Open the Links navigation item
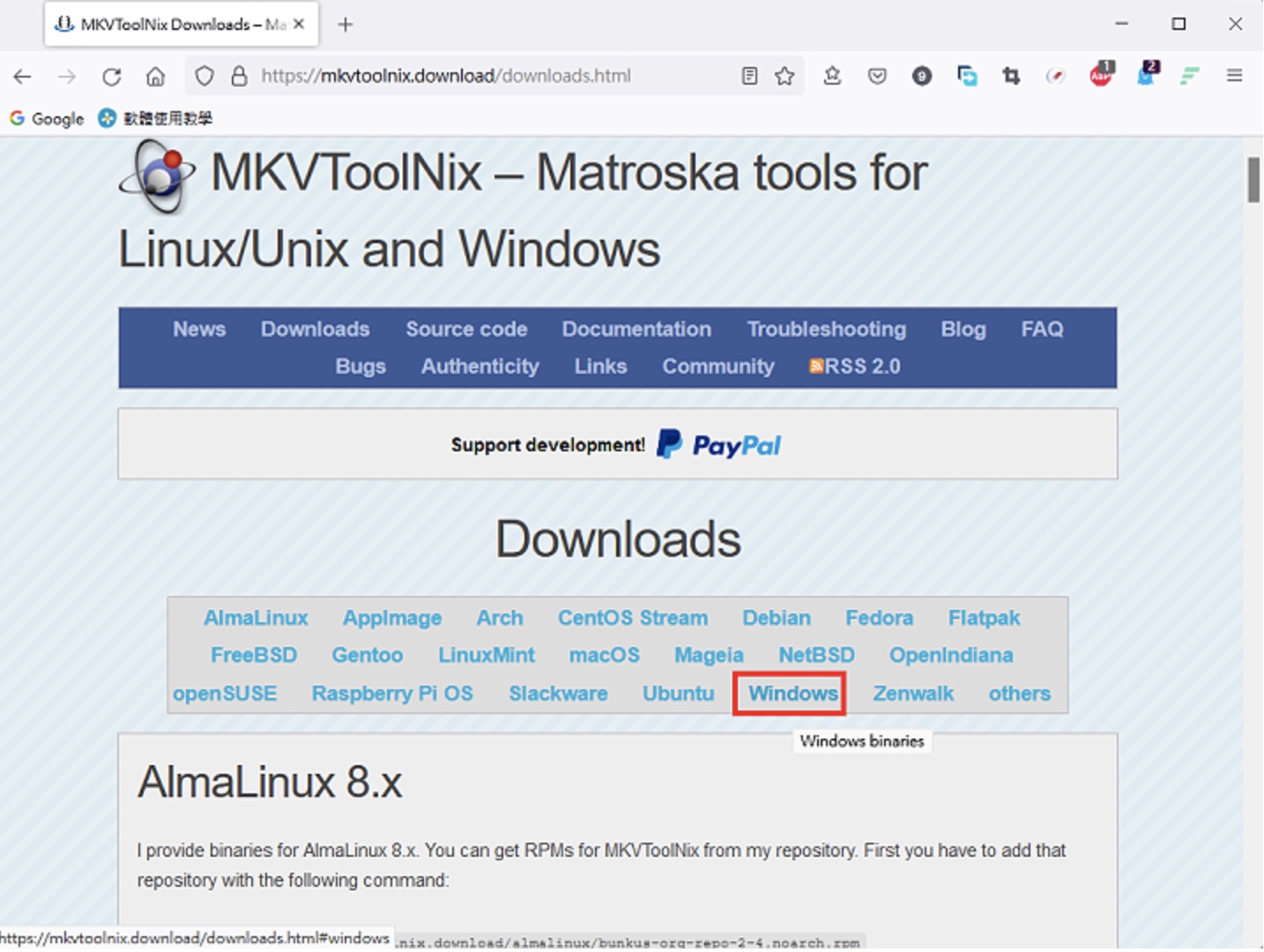1264x952 pixels. point(600,367)
